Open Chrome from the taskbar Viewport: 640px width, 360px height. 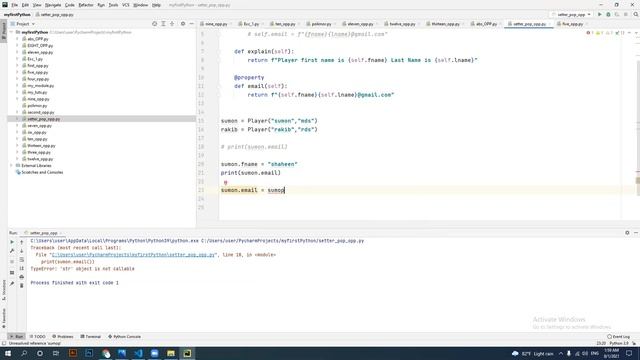(x=106, y=353)
